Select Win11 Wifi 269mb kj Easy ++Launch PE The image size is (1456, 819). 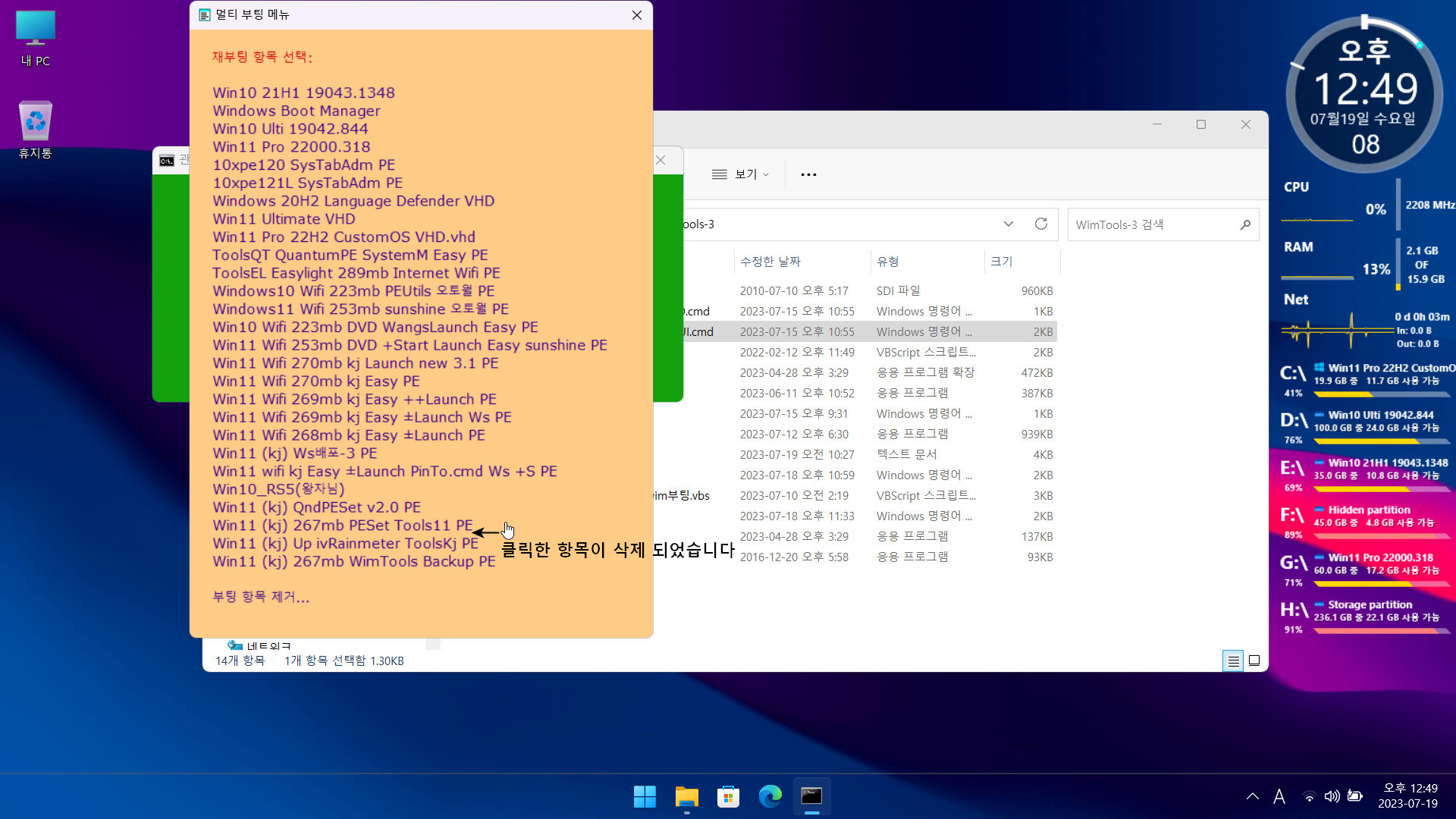pyautogui.click(x=354, y=400)
